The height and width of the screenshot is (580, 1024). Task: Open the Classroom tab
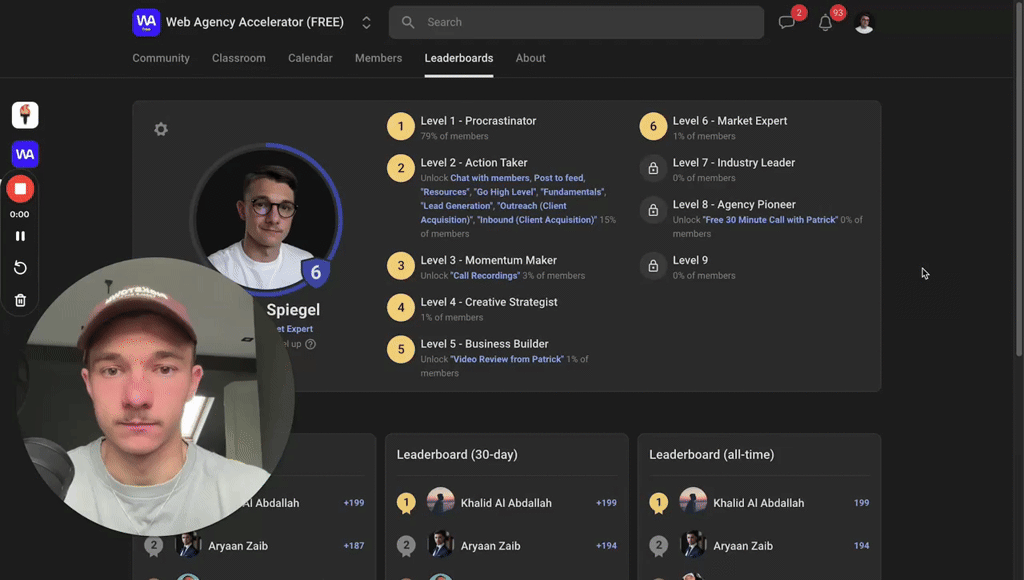pos(238,58)
